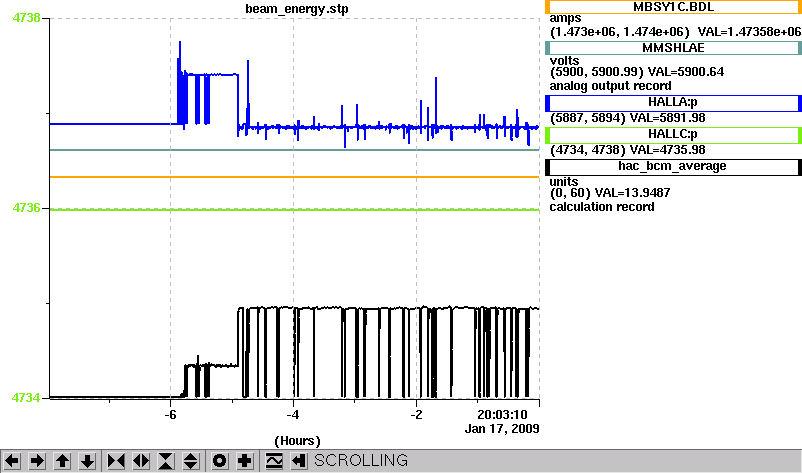Screen dimensions: 802x473
Task: Click the Jan 17, 2009 date label
Action: [x=502, y=429]
